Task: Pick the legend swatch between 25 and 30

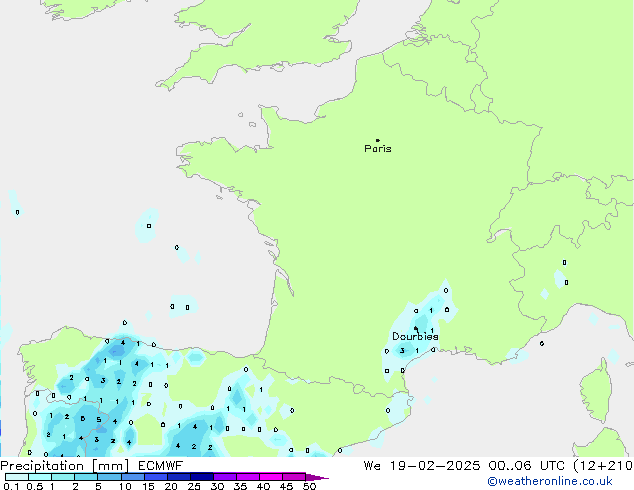Action: coord(201,477)
